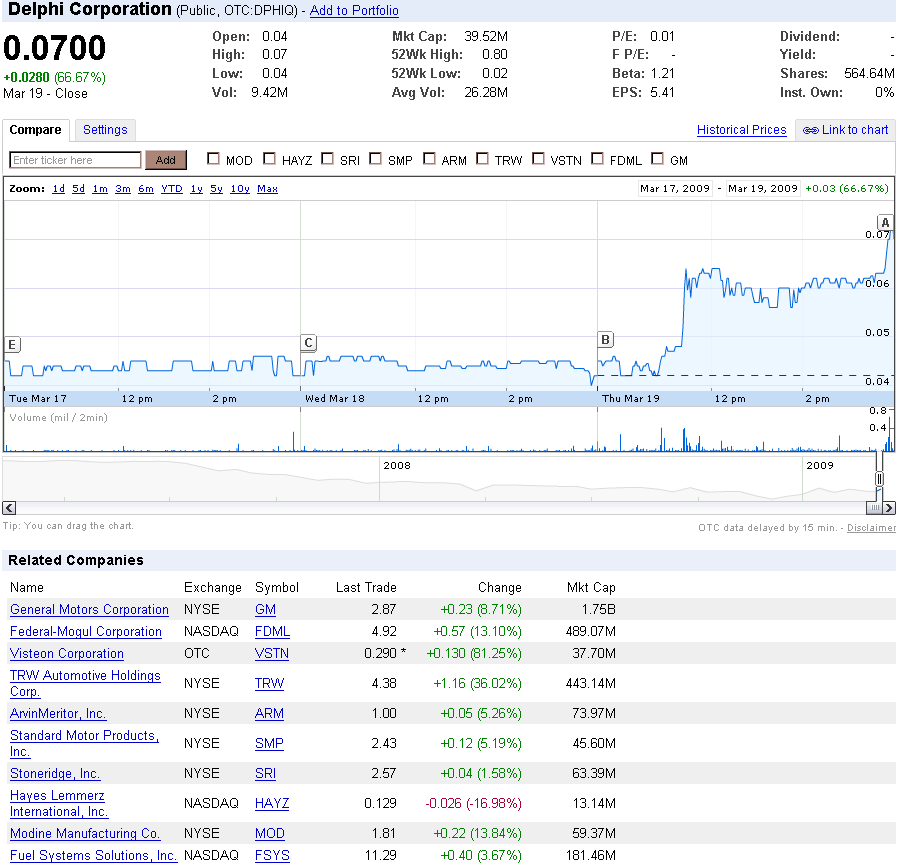
Task: Set chart zoom to 5y
Action: click(217, 189)
